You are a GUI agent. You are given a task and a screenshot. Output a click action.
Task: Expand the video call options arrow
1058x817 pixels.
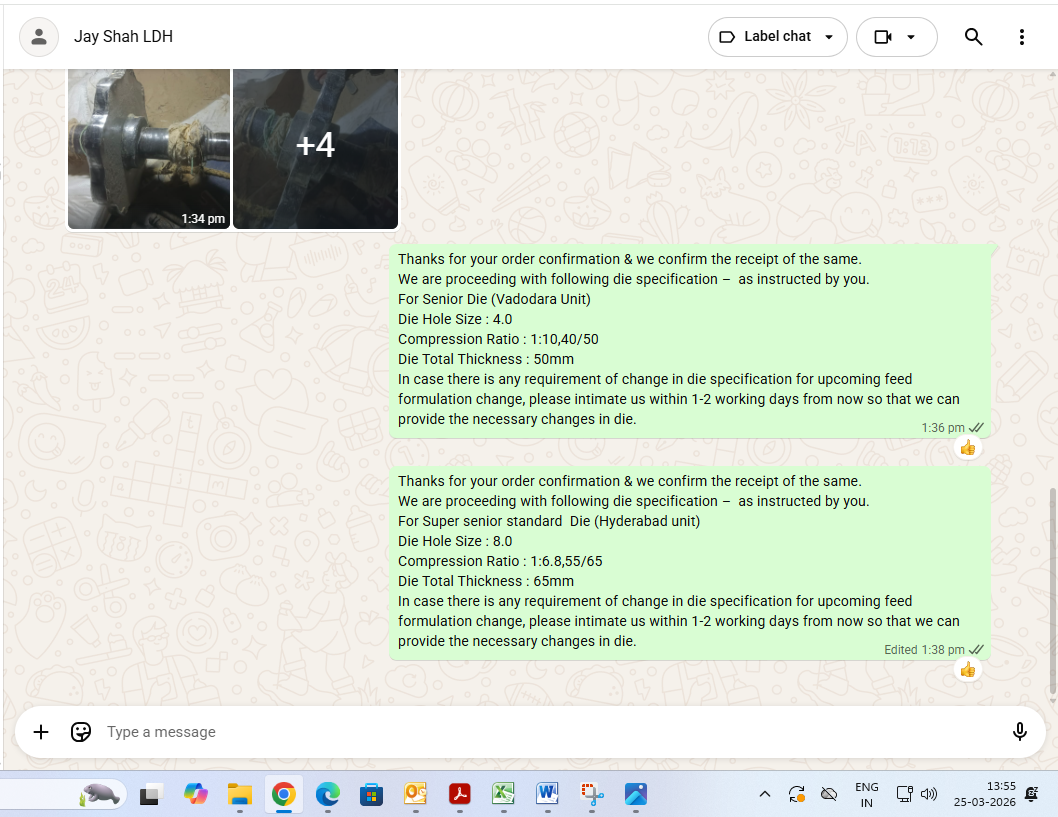910,37
